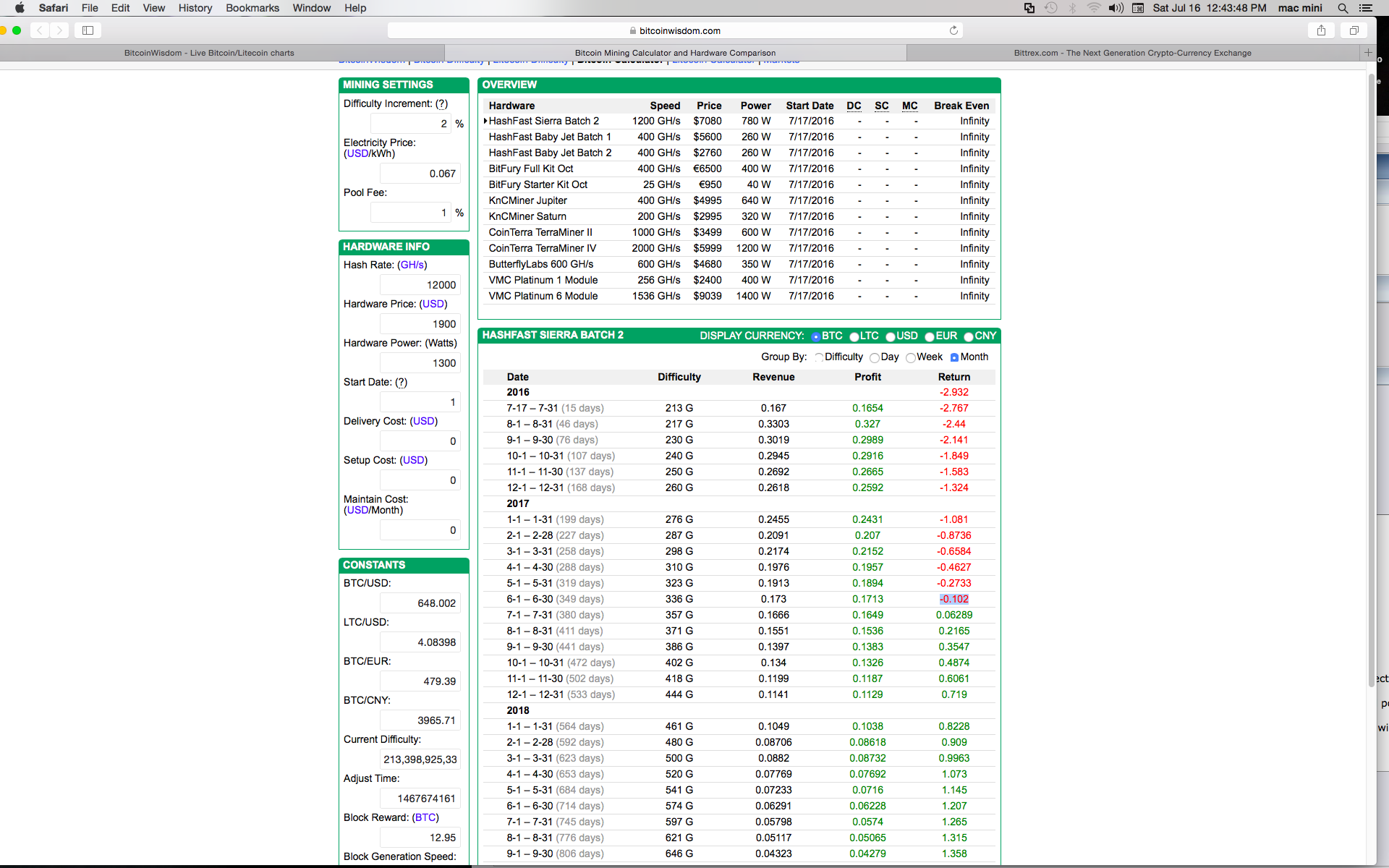The image size is (1389, 868).
Task: Open the History menu
Action: [195, 8]
